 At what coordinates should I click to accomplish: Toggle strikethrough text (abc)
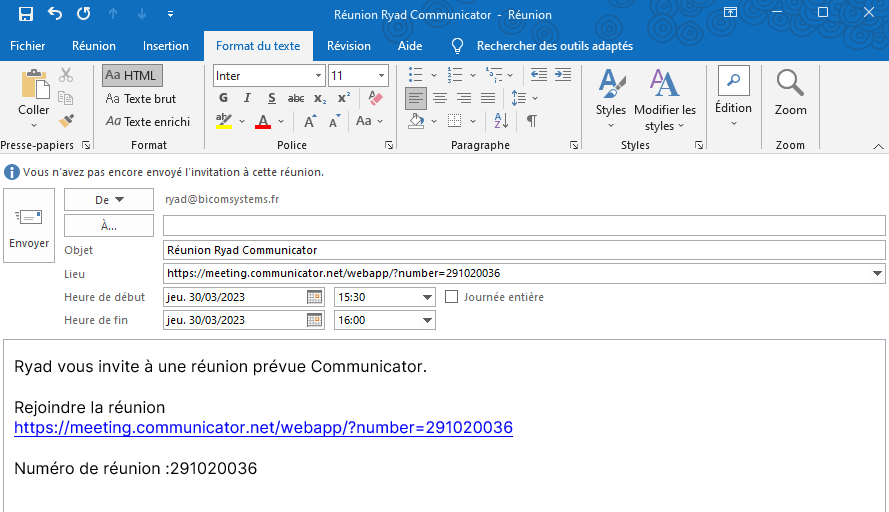[296, 98]
